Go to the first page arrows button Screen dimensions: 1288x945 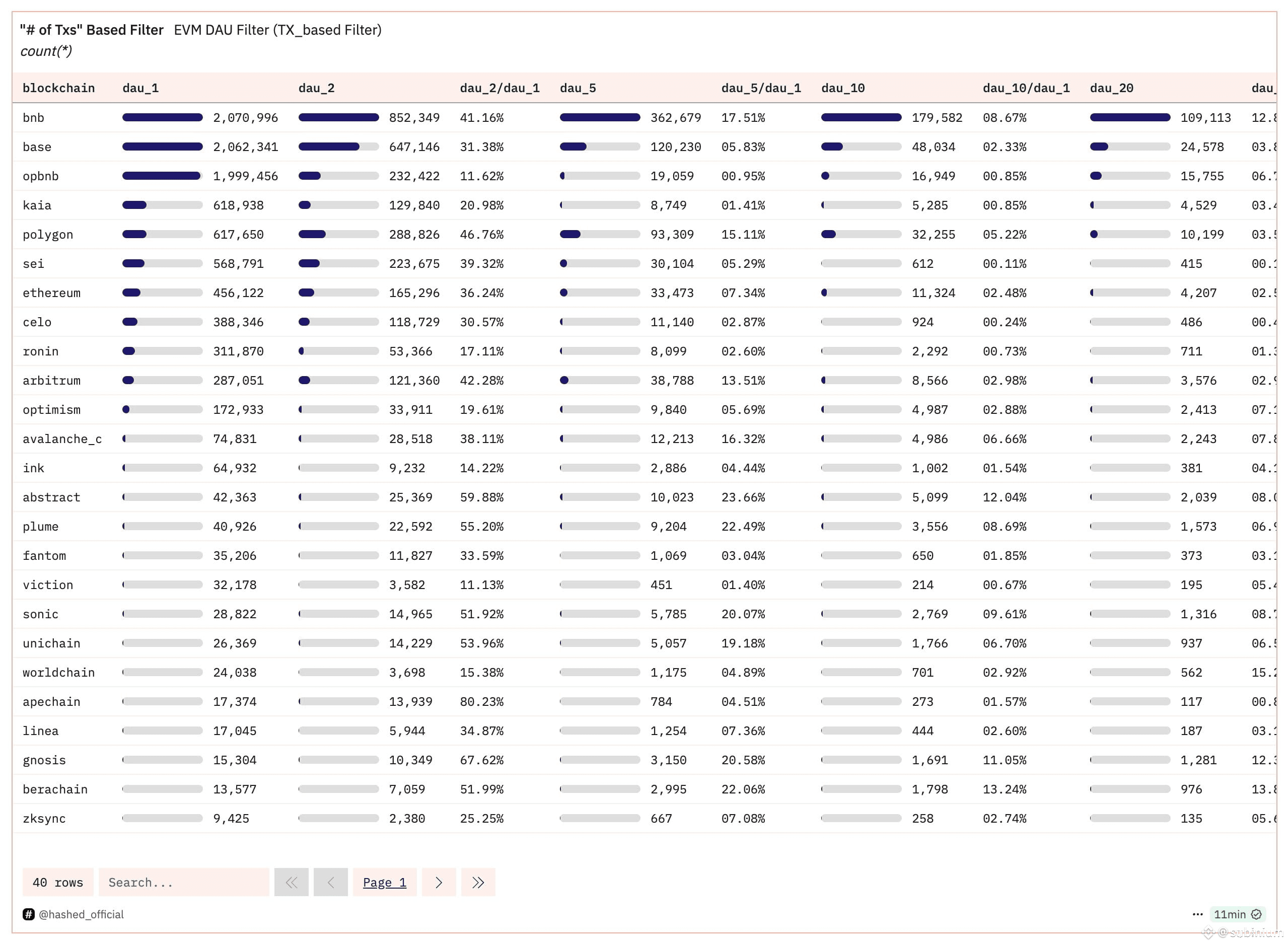[x=291, y=882]
